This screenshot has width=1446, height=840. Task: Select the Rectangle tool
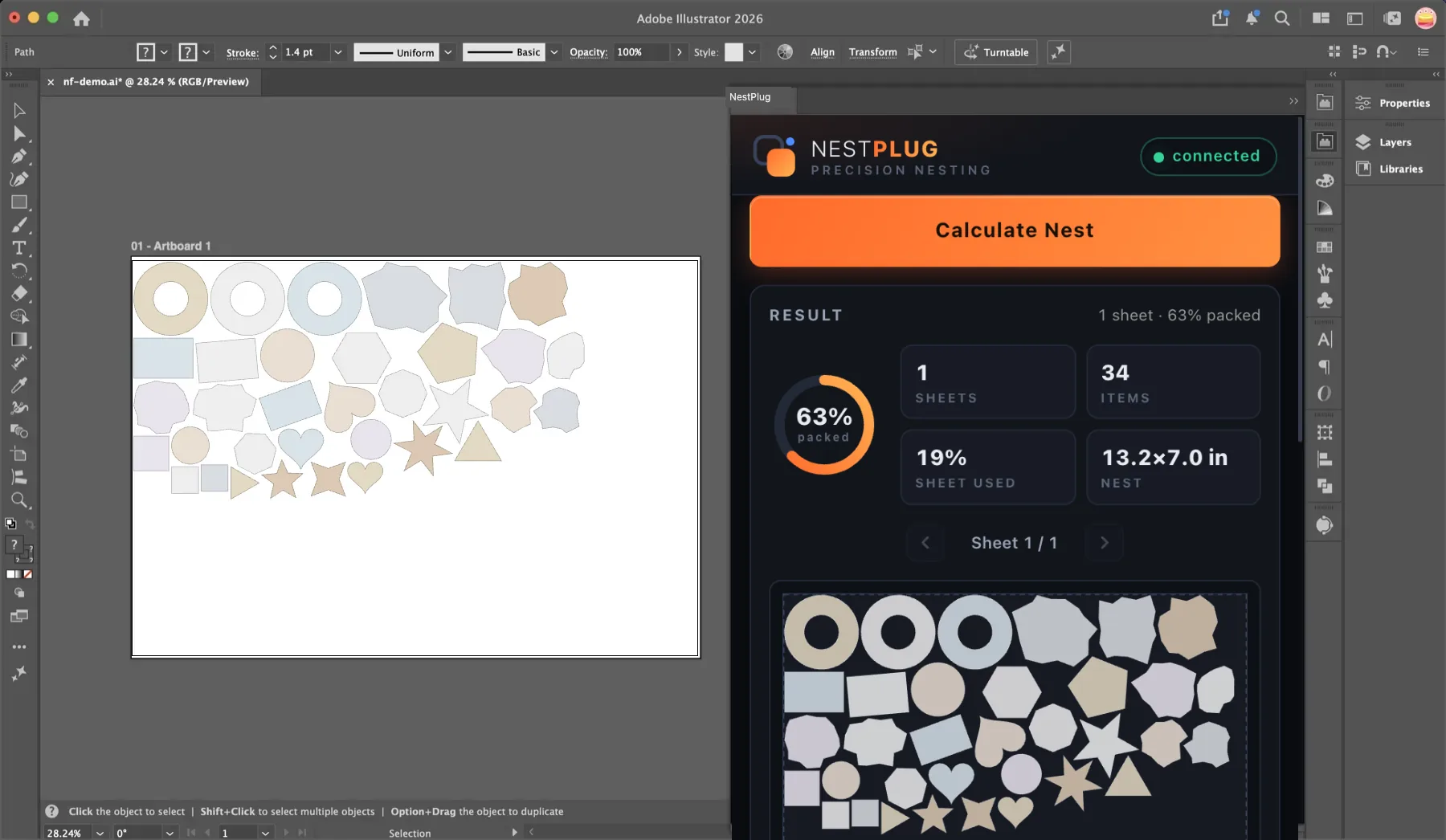point(19,202)
